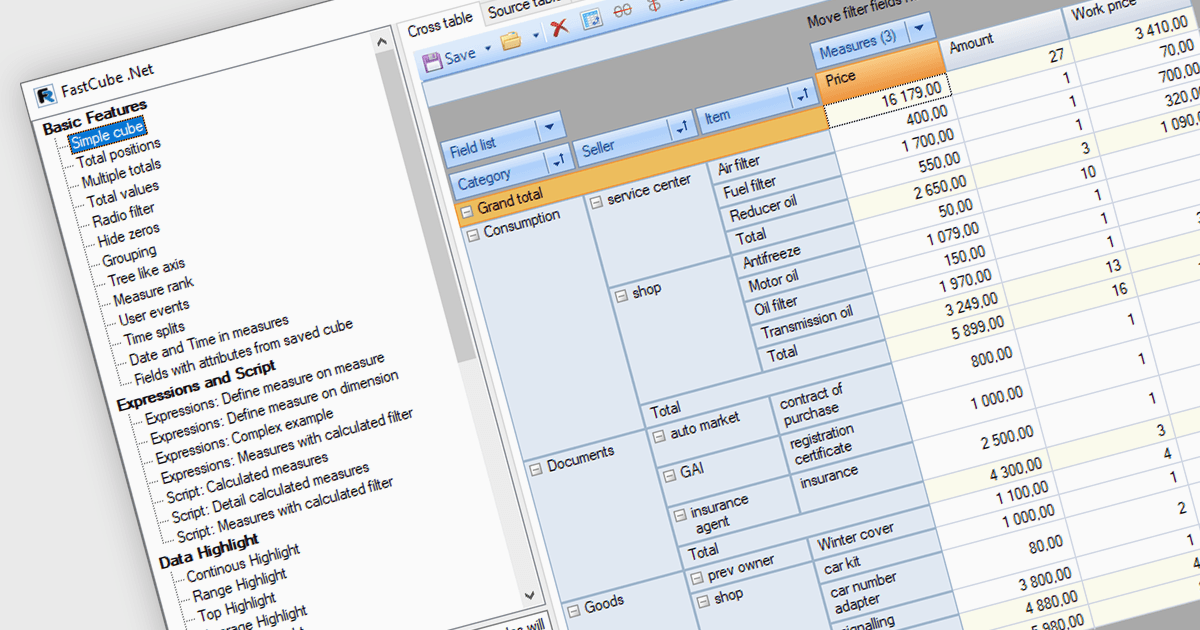Collapse the service center seller group
Viewport: 1200px width, 630px height.
596,203
